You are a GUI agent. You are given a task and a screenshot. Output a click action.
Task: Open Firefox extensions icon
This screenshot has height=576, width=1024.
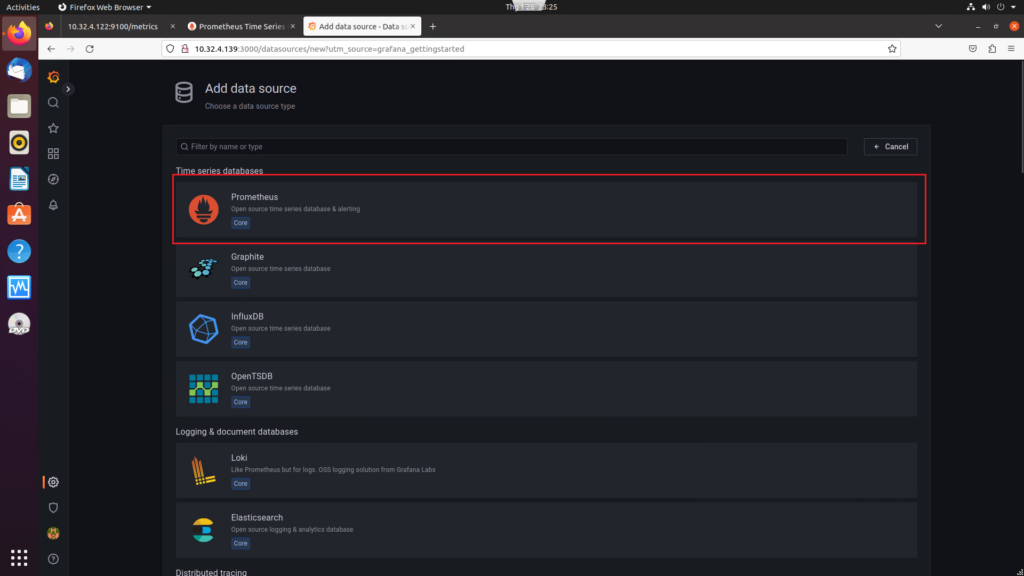click(992, 49)
